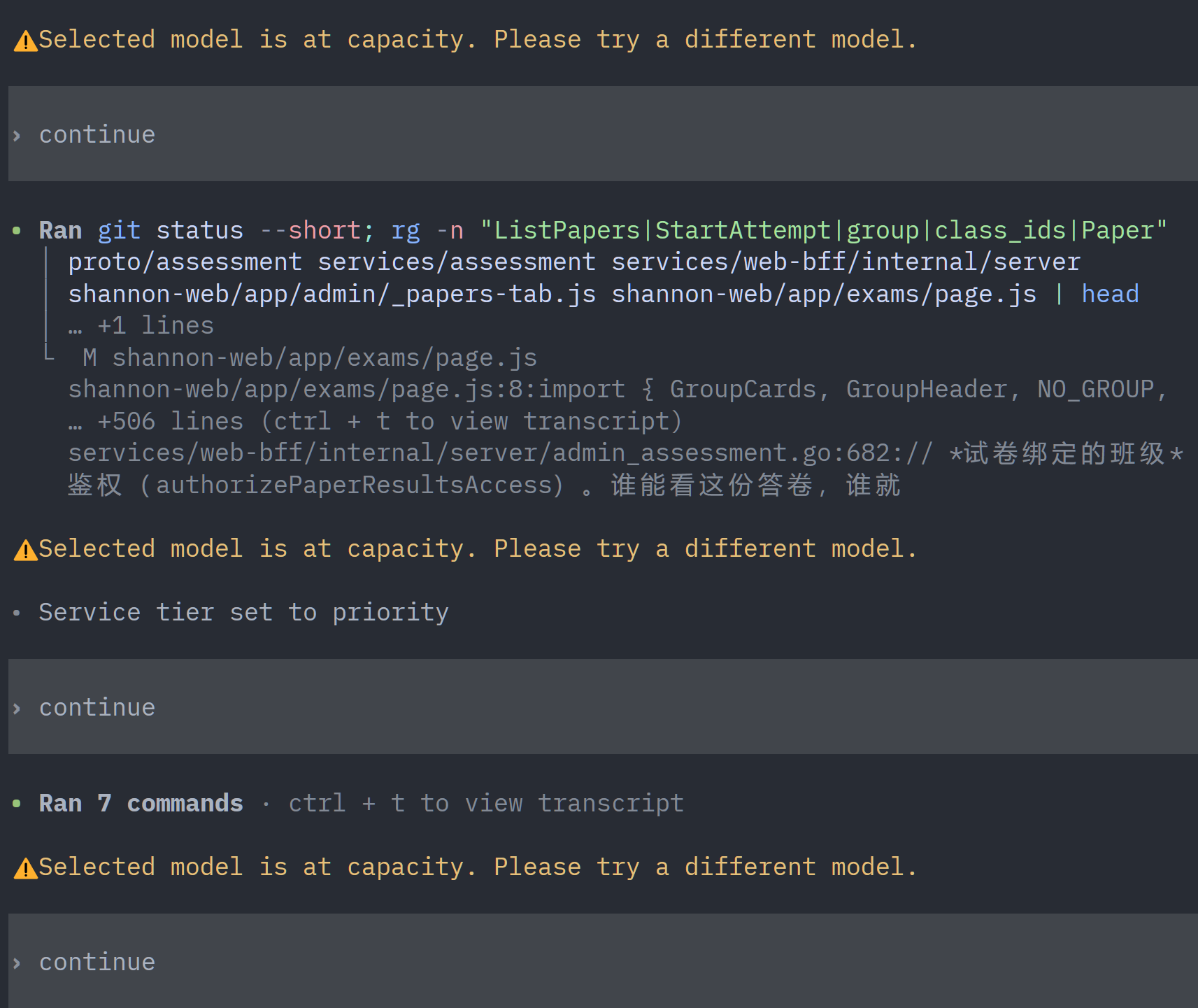The height and width of the screenshot is (1008, 1198).
Task: Click the bottom capacity warning triangle icon
Action: pyautogui.click(x=26, y=869)
